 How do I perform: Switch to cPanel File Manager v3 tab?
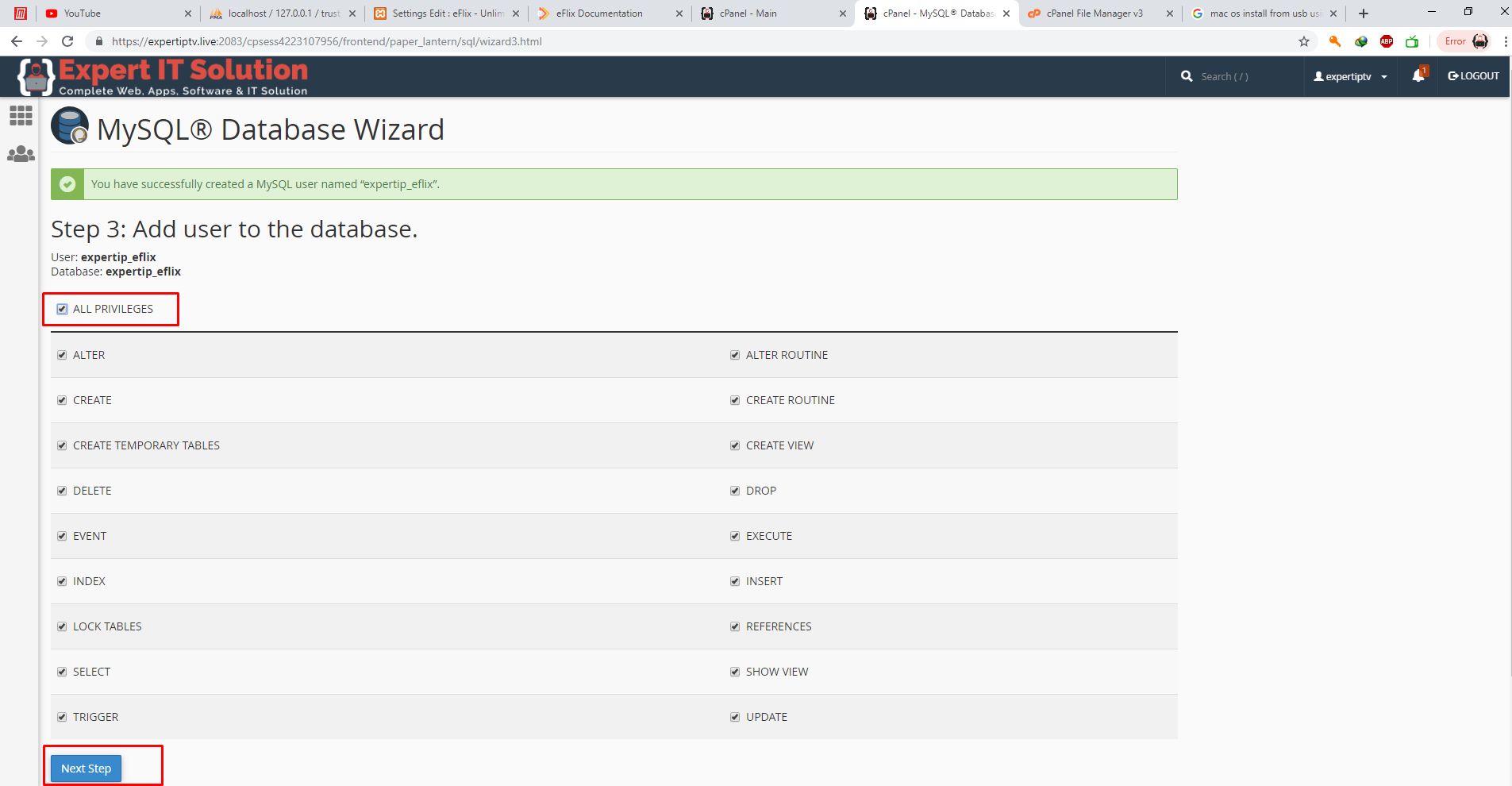(1100, 13)
